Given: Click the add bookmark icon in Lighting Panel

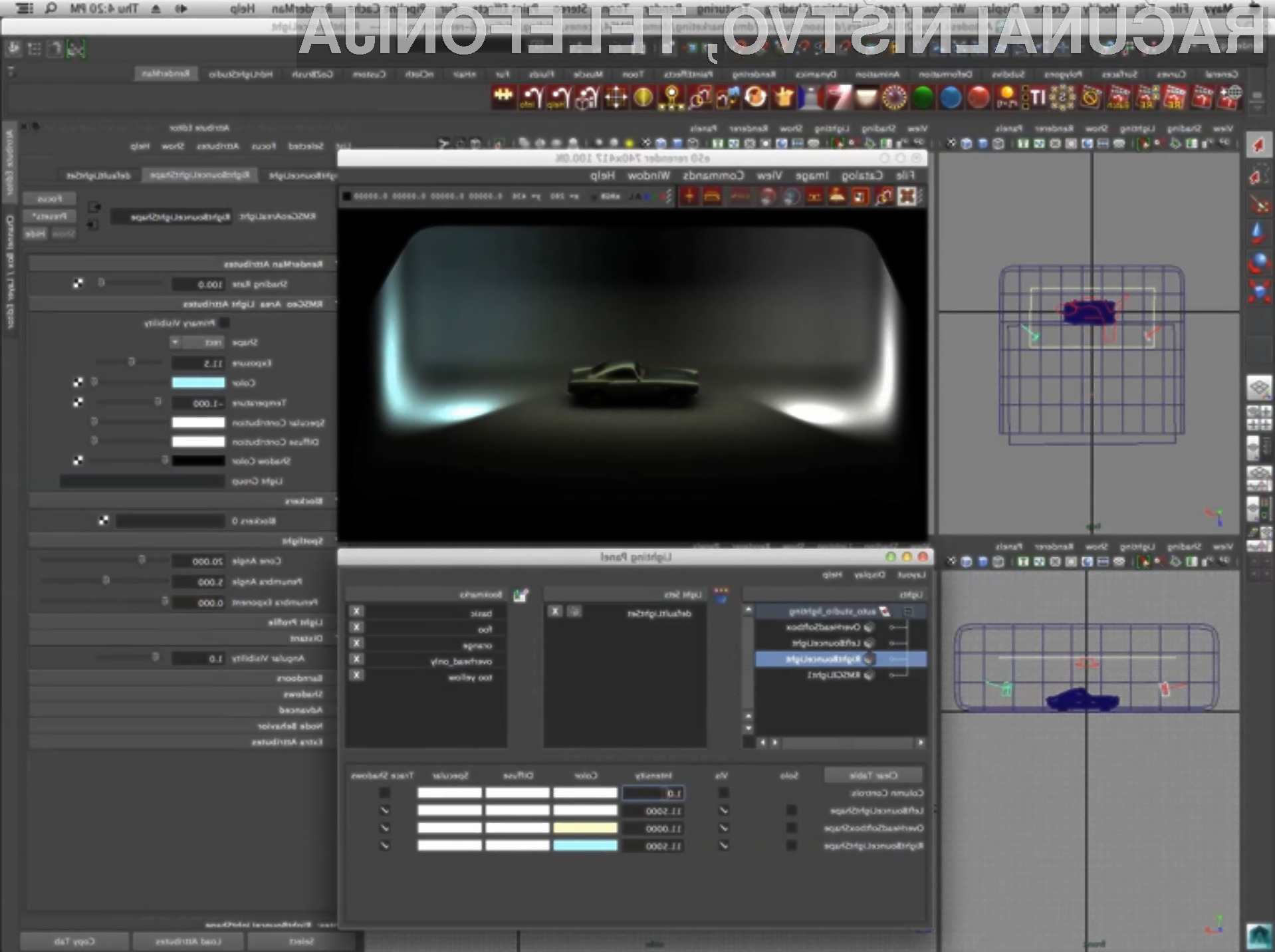Looking at the screenshot, I should tap(521, 595).
